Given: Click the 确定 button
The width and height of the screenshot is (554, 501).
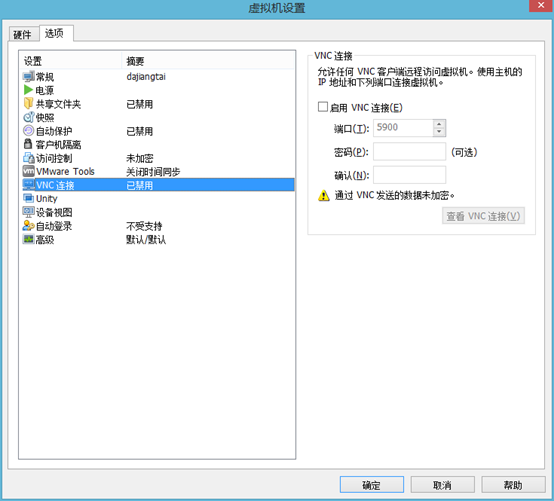Looking at the screenshot, I should 372,485.
